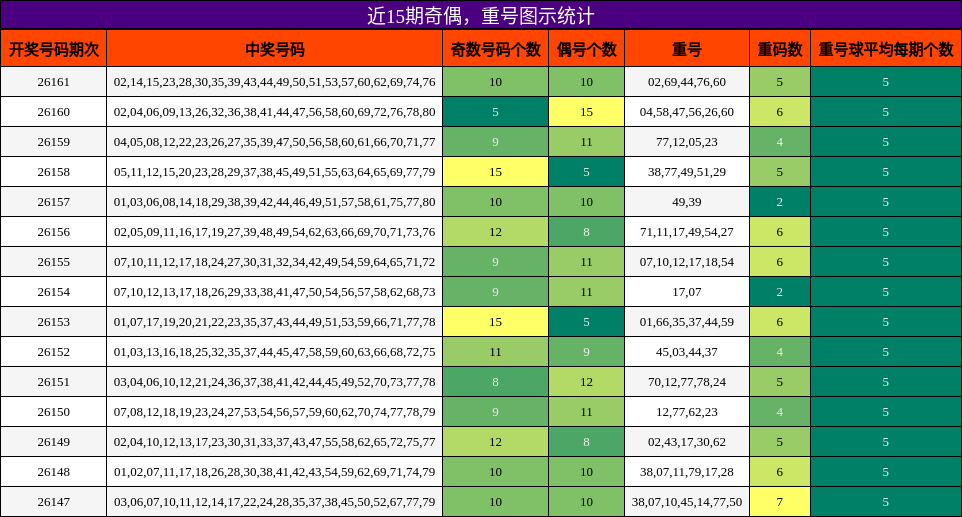Click period number 26158
The width and height of the screenshot is (962, 517).
53,172
